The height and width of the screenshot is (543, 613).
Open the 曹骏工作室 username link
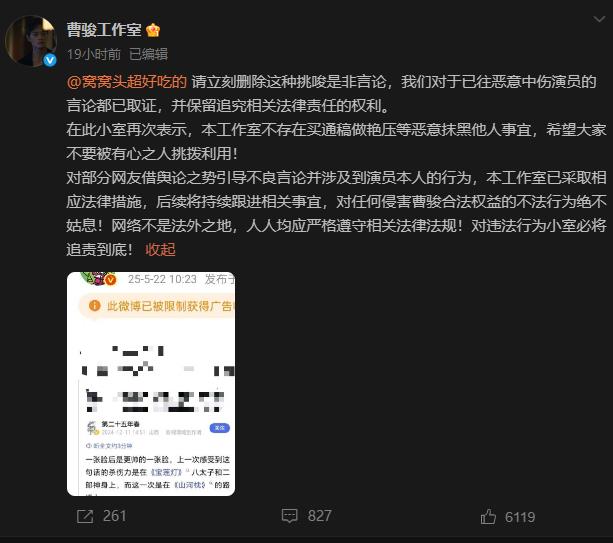pyautogui.click(x=104, y=30)
